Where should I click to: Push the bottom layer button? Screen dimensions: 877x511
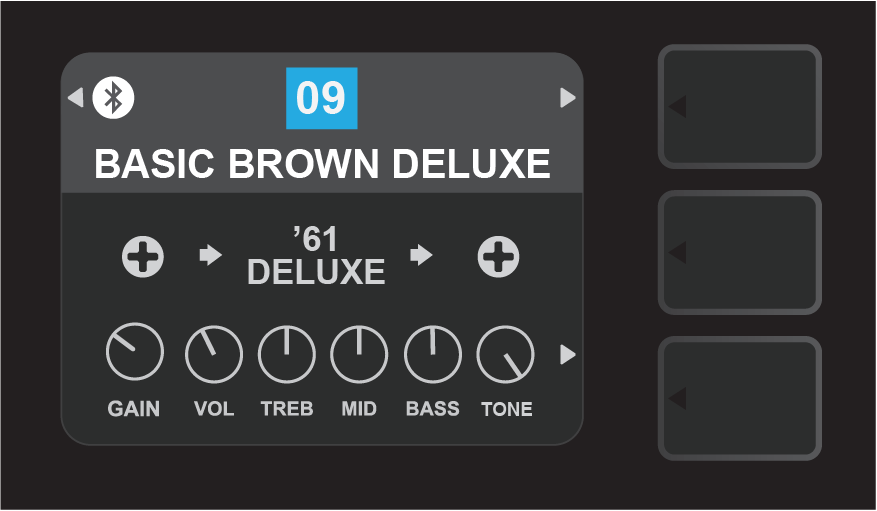click(x=740, y=398)
